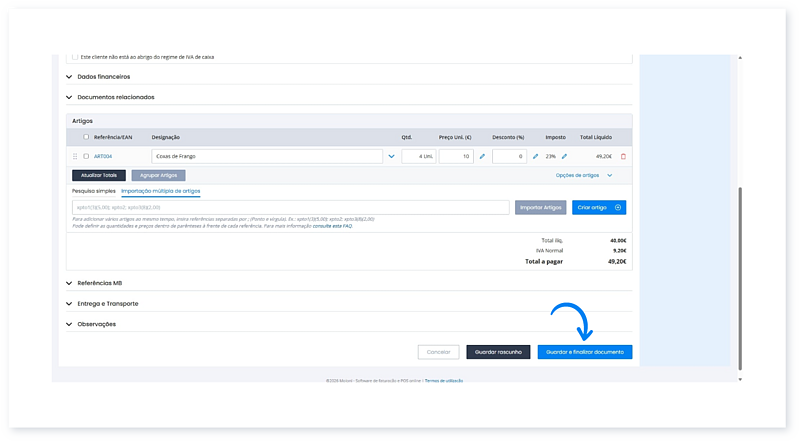Open the consulte esta FAQ link
Screen dimensions: 800x442
click(331, 226)
